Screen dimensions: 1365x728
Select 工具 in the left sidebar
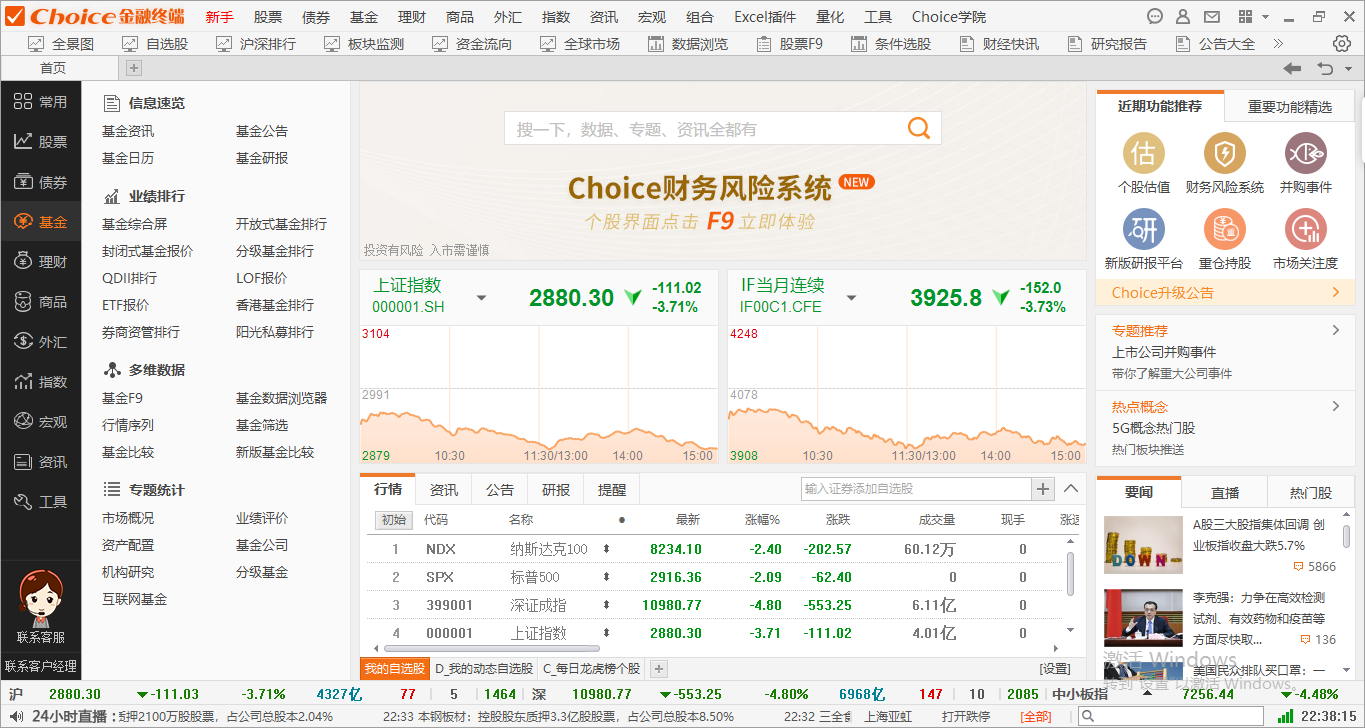(x=40, y=502)
